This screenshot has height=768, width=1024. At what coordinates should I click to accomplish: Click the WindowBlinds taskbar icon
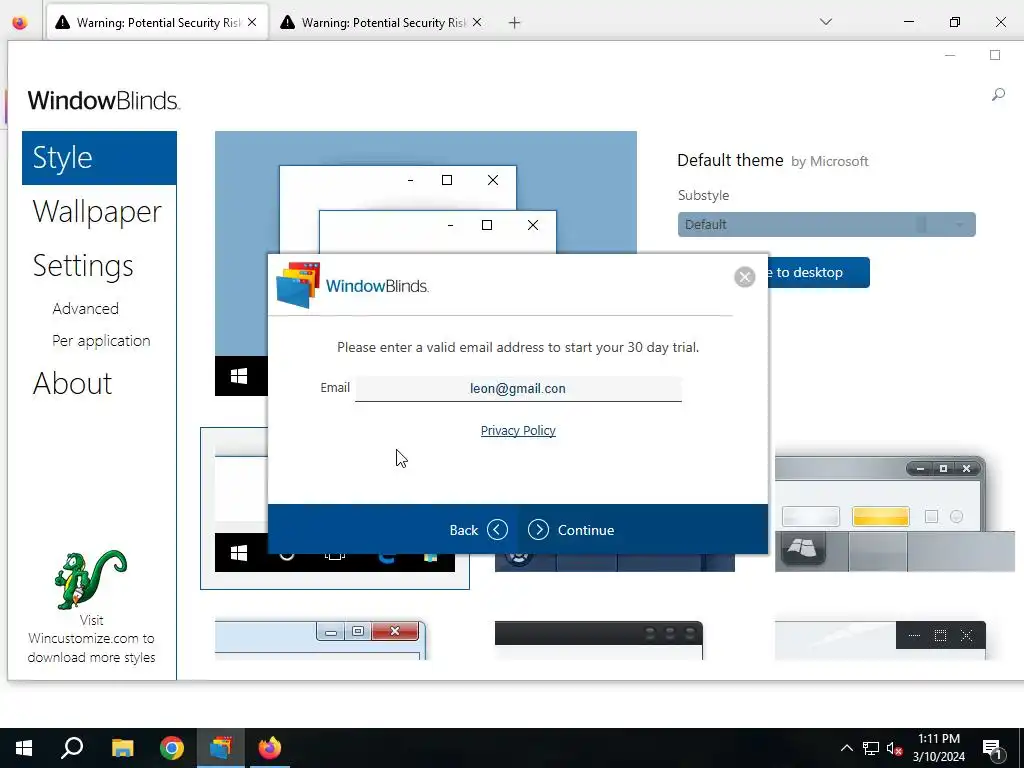pyautogui.click(x=221, y=748)
